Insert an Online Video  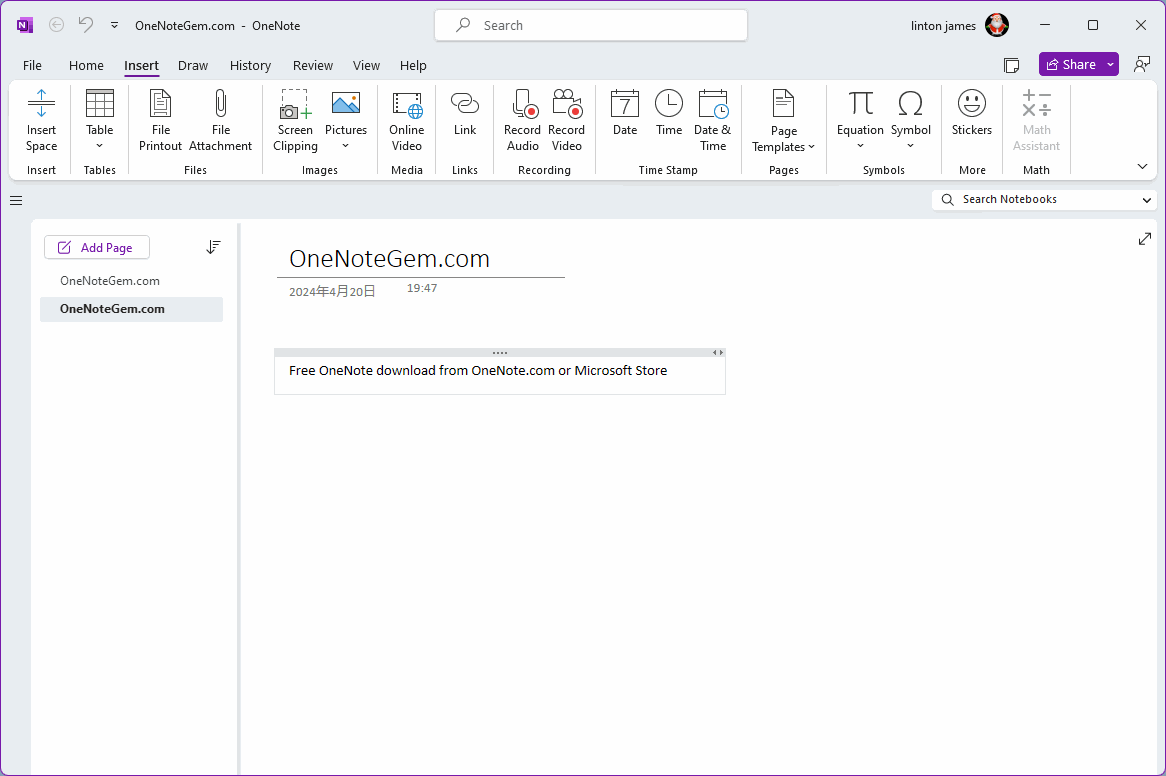point(407,120)
